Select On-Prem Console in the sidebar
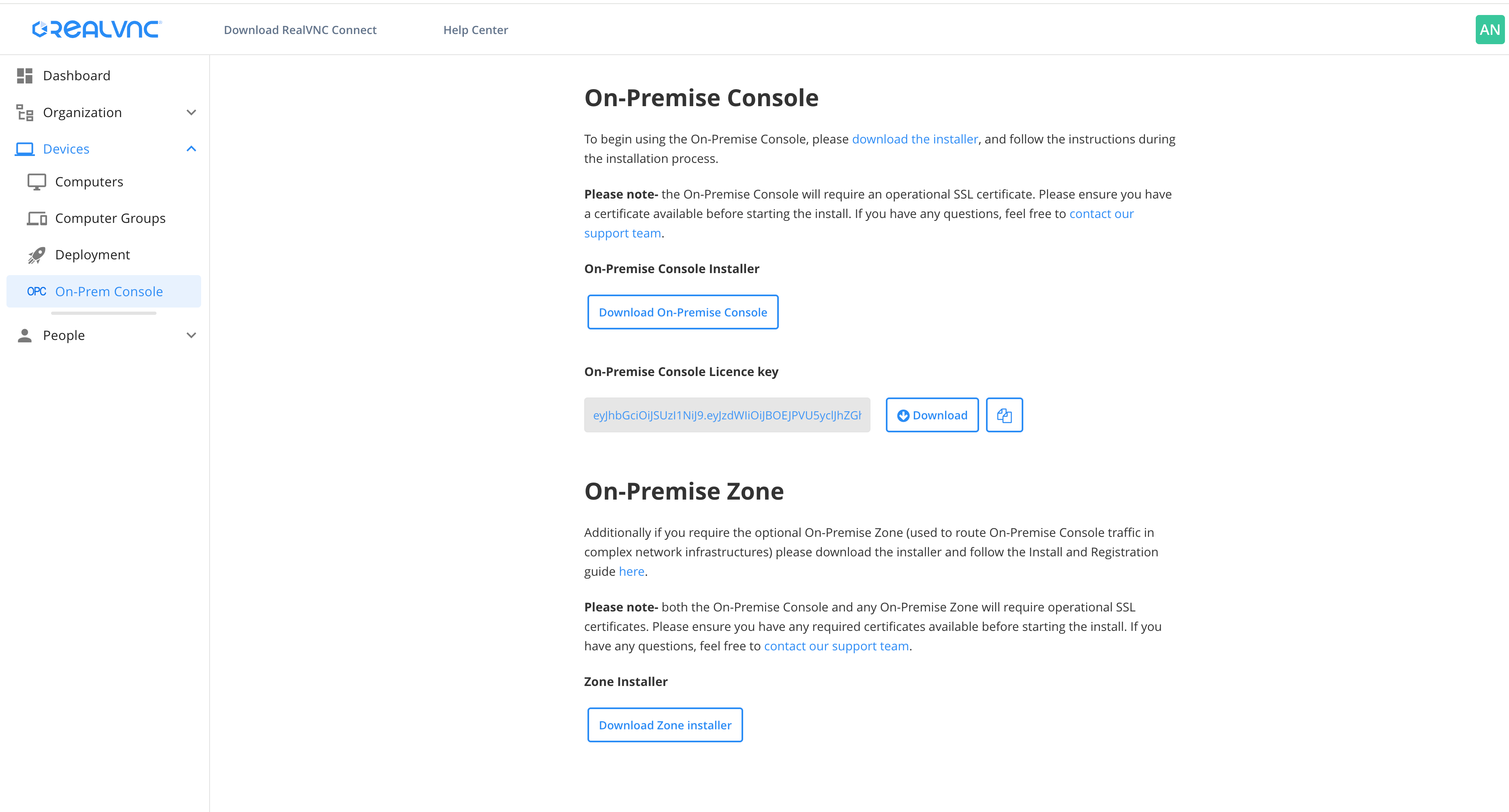The height and width of the screenshot is (812, 1509). pos(108,292)
